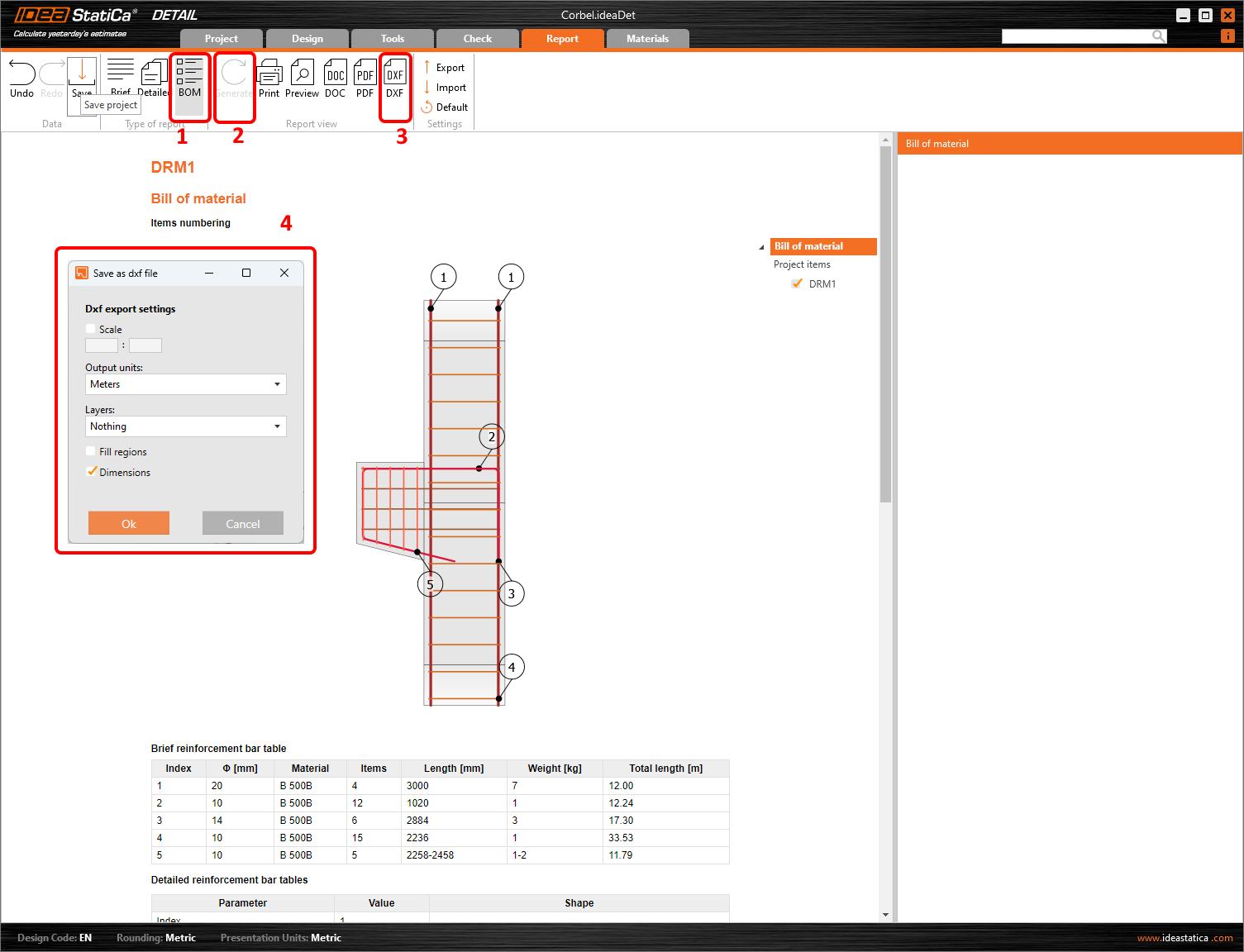Click the DXF export icon
Image resolution: width=1244 pixels, height=952 pixels.
coord(395,74)
